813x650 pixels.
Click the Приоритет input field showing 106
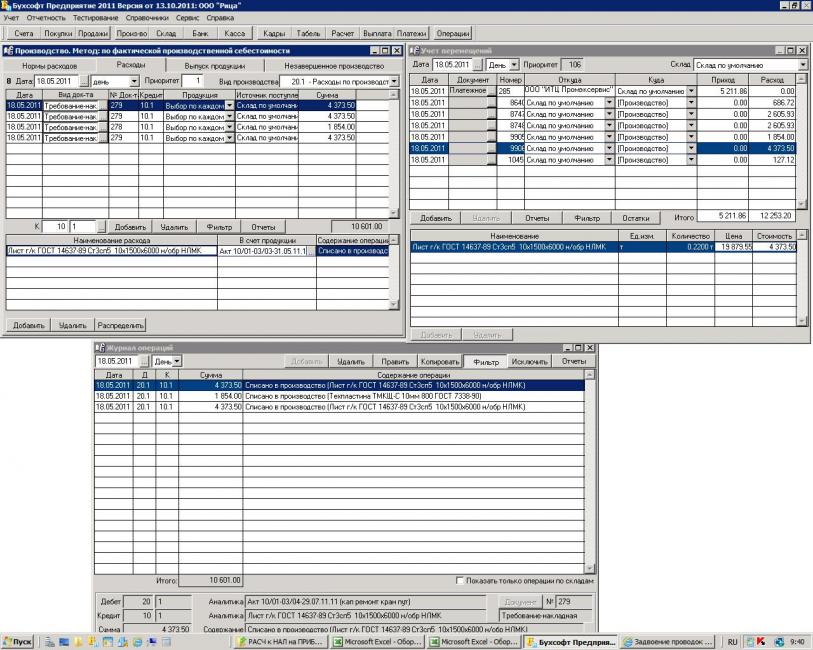tap(574, 65)
